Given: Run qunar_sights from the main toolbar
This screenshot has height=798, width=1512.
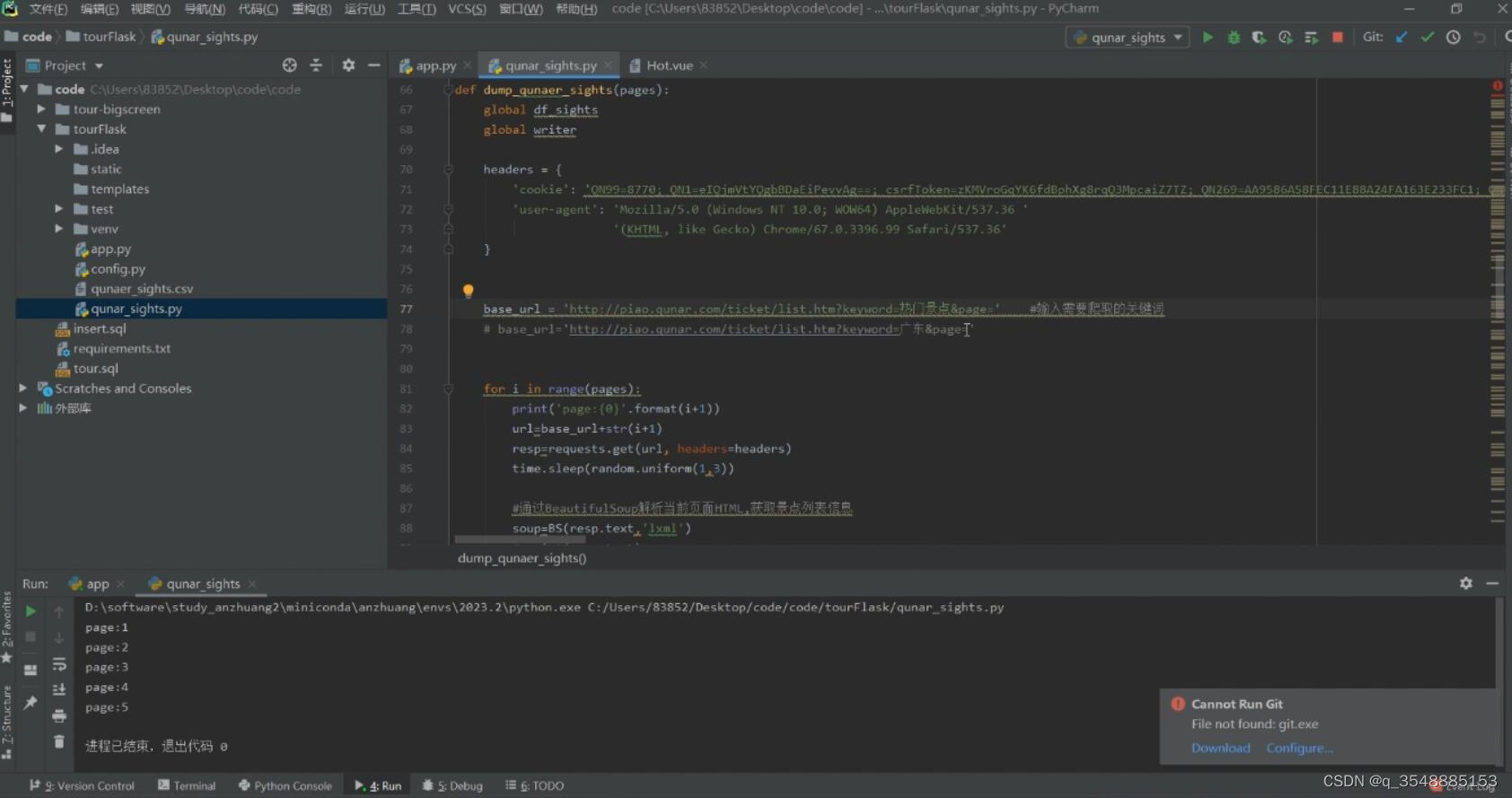Looking at the screenshot, I should pyautogui.click(x=1208, y=37).
